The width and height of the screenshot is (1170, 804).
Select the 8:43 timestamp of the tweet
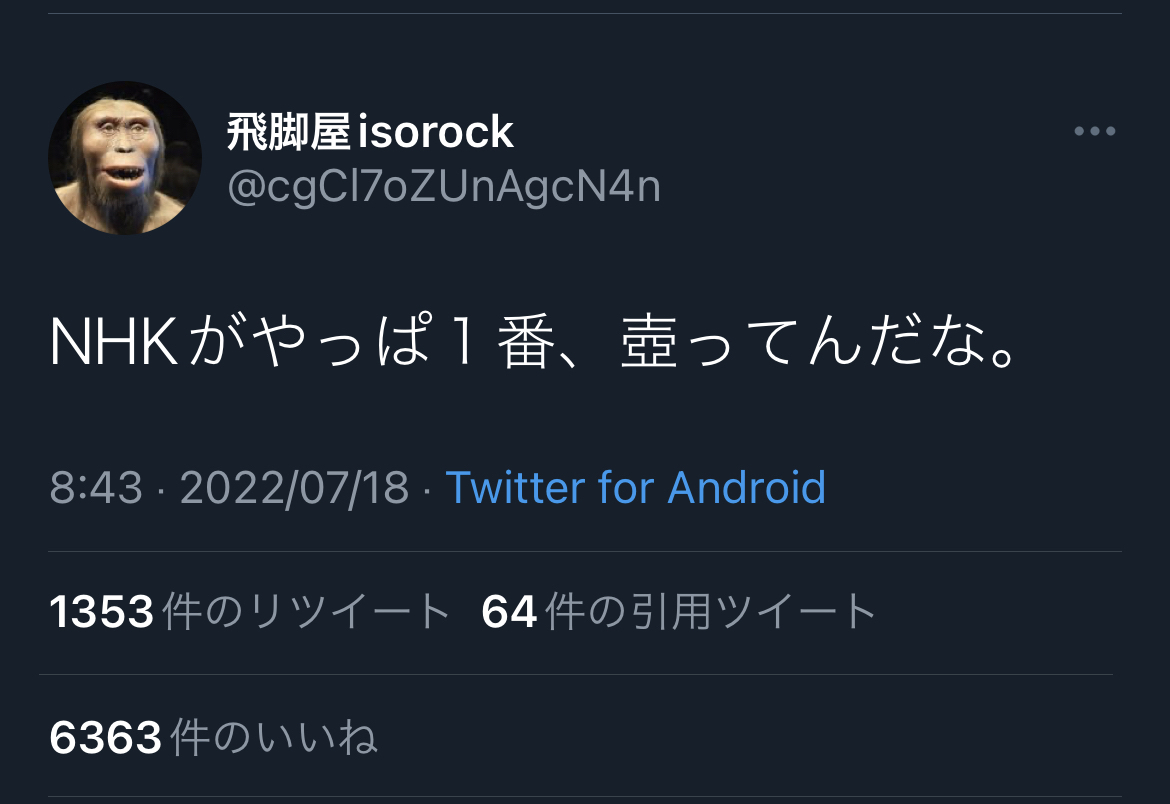click(x=96, y=487)
